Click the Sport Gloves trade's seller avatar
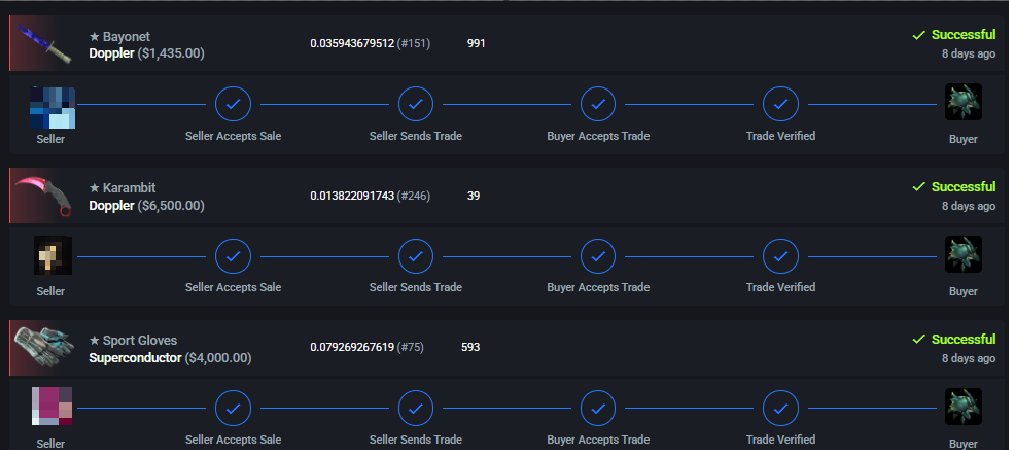Viewport: 1009px width, 450px height. (52, 407)
